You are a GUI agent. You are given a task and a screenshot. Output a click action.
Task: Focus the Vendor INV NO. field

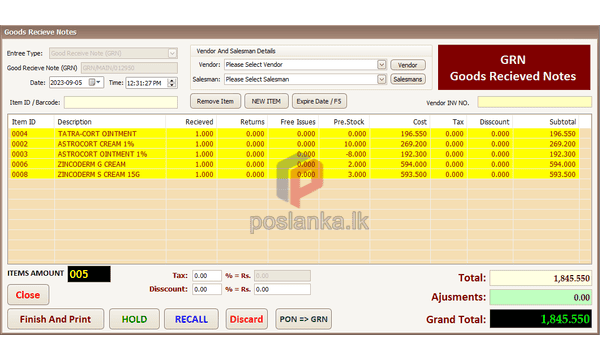[534, 102]
